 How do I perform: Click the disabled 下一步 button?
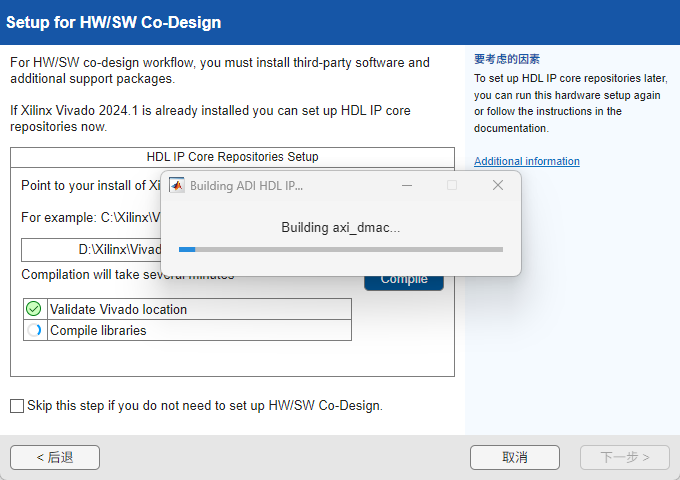point(625,457)
